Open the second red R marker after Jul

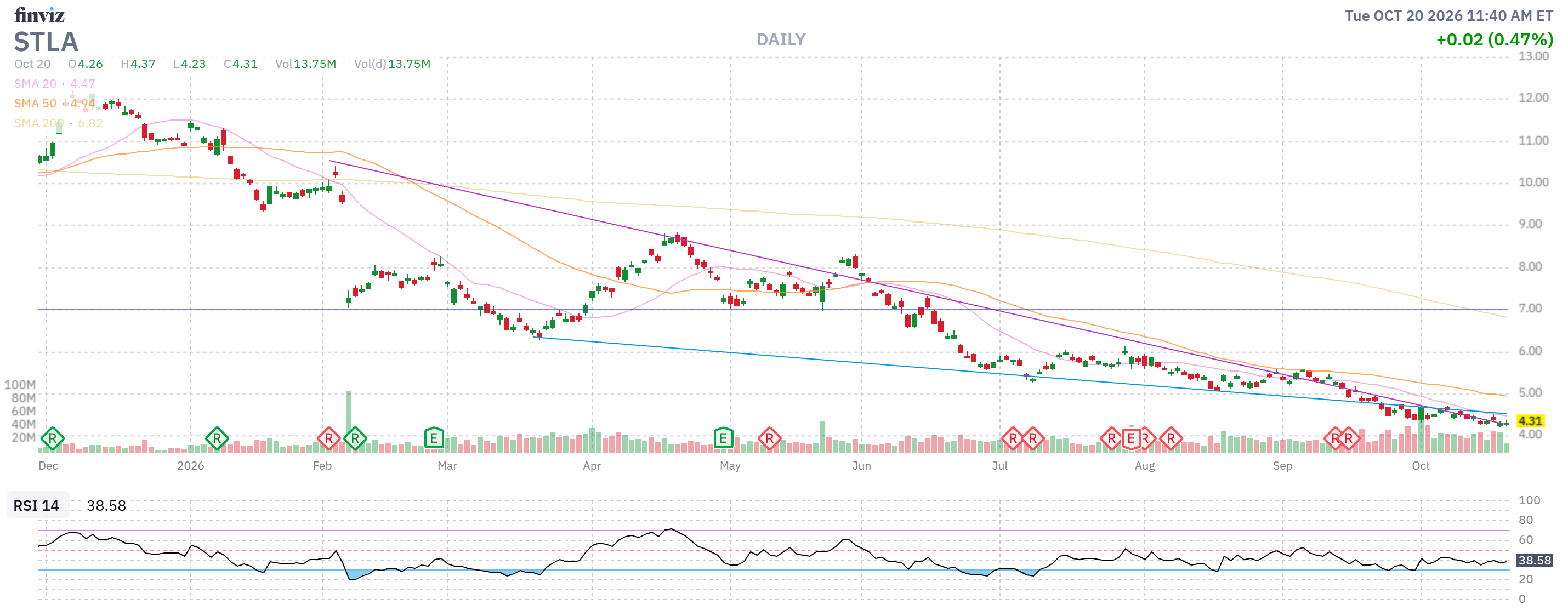coord(1033,438)
